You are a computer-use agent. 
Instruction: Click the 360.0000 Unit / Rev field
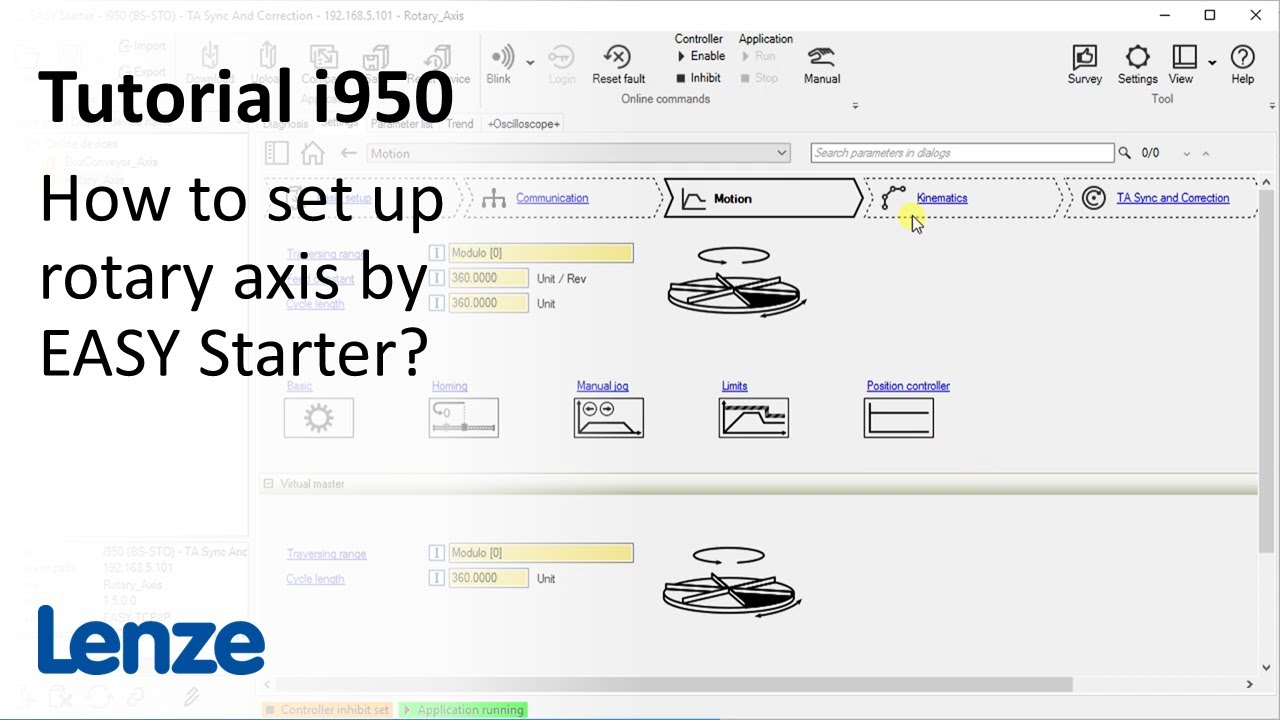point(488,278)
